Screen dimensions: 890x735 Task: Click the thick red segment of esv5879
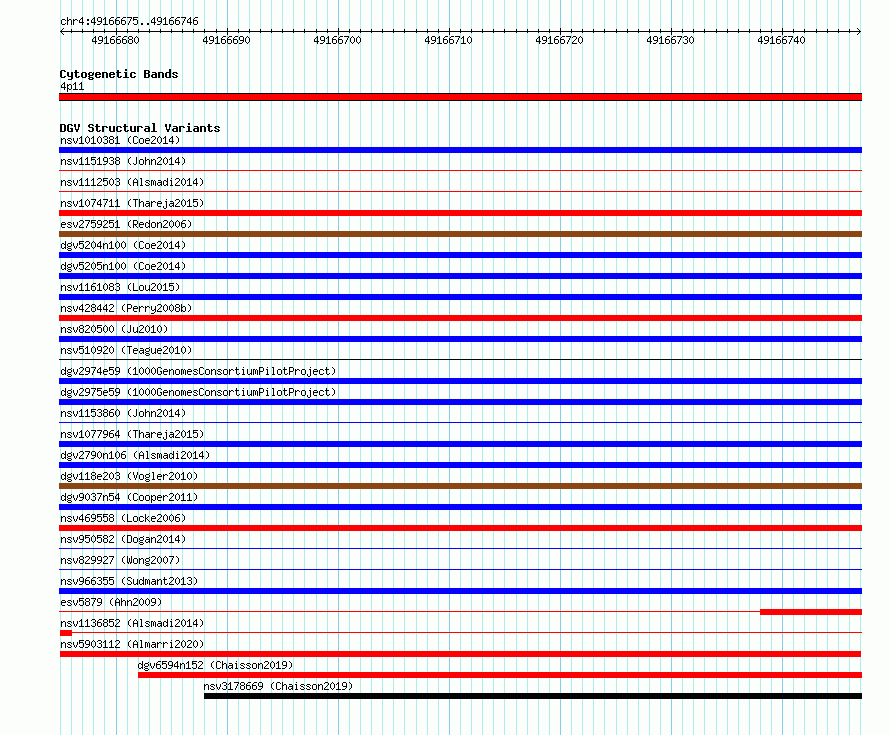(x=811, y=612)
